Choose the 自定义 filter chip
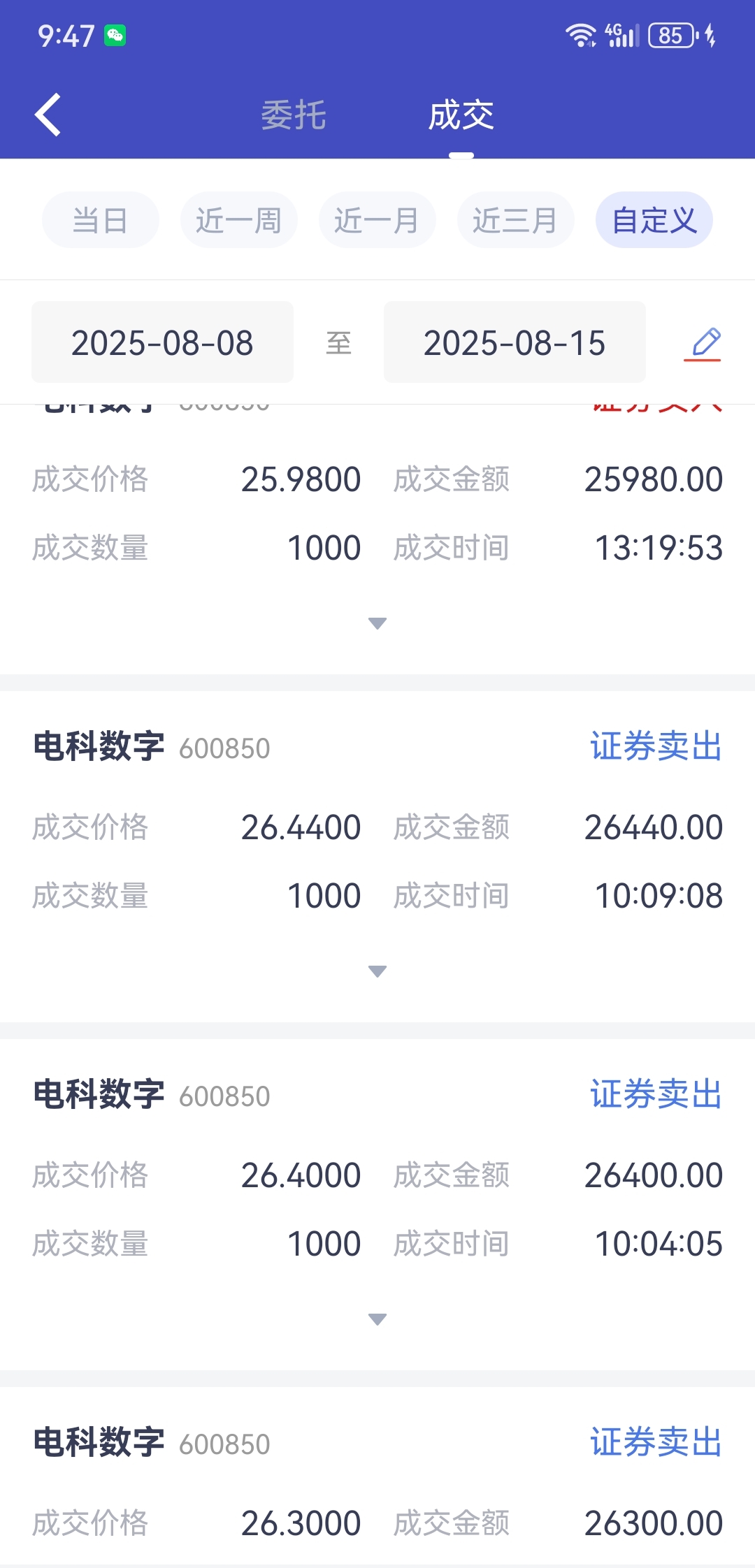Screen dimensions: 755x1568 pyautogui.click(x=654, y=220)
